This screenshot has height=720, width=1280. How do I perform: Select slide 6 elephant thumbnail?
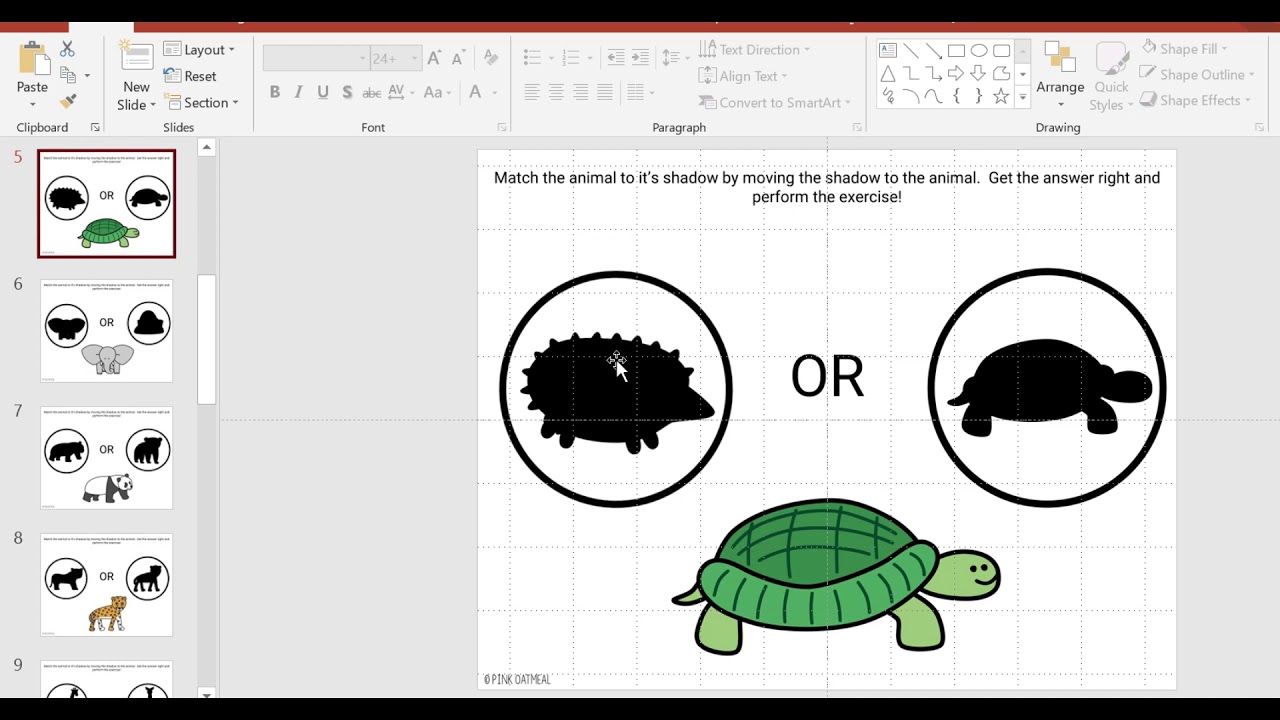[x=107, y=331]
